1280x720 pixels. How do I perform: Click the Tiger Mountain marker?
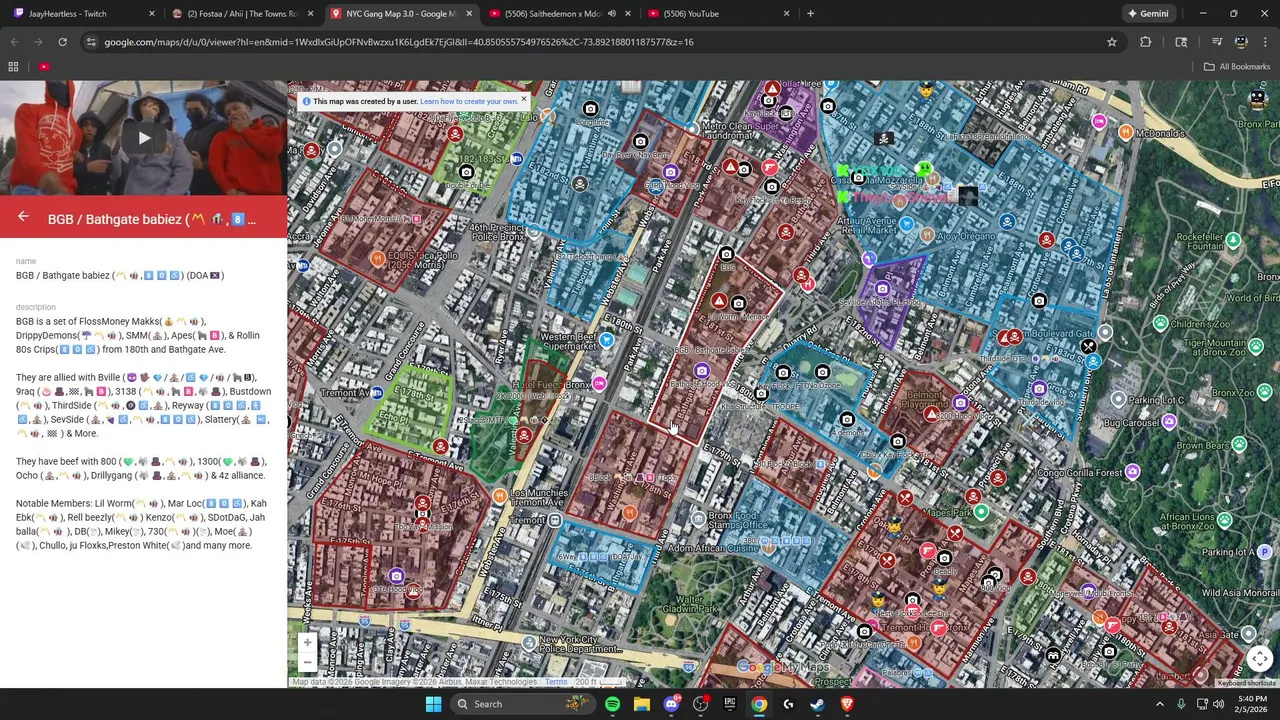pos(1255,344)
